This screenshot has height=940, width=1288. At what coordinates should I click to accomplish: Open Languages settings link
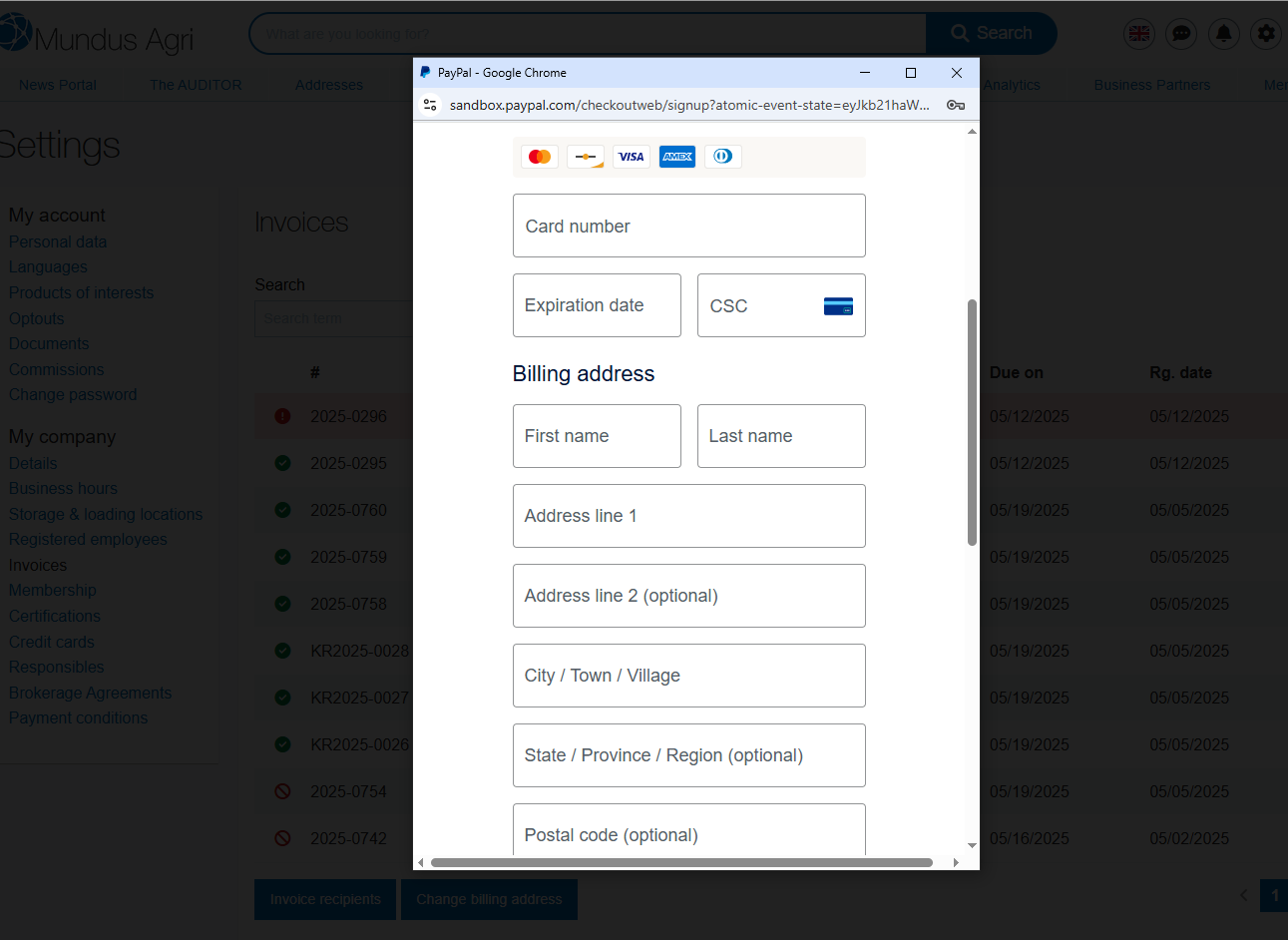[48, 267]
